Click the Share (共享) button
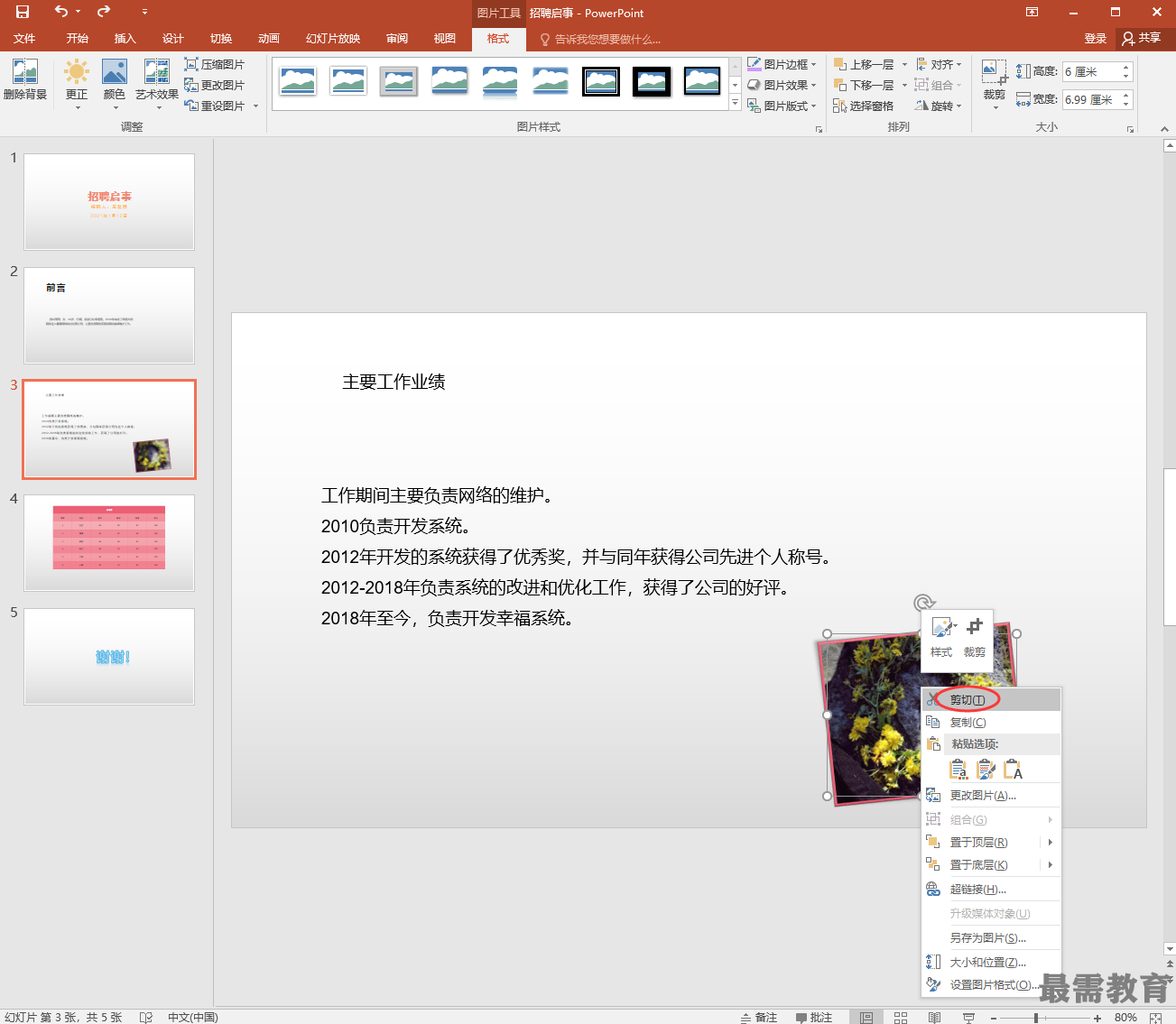 point(1143,38)
